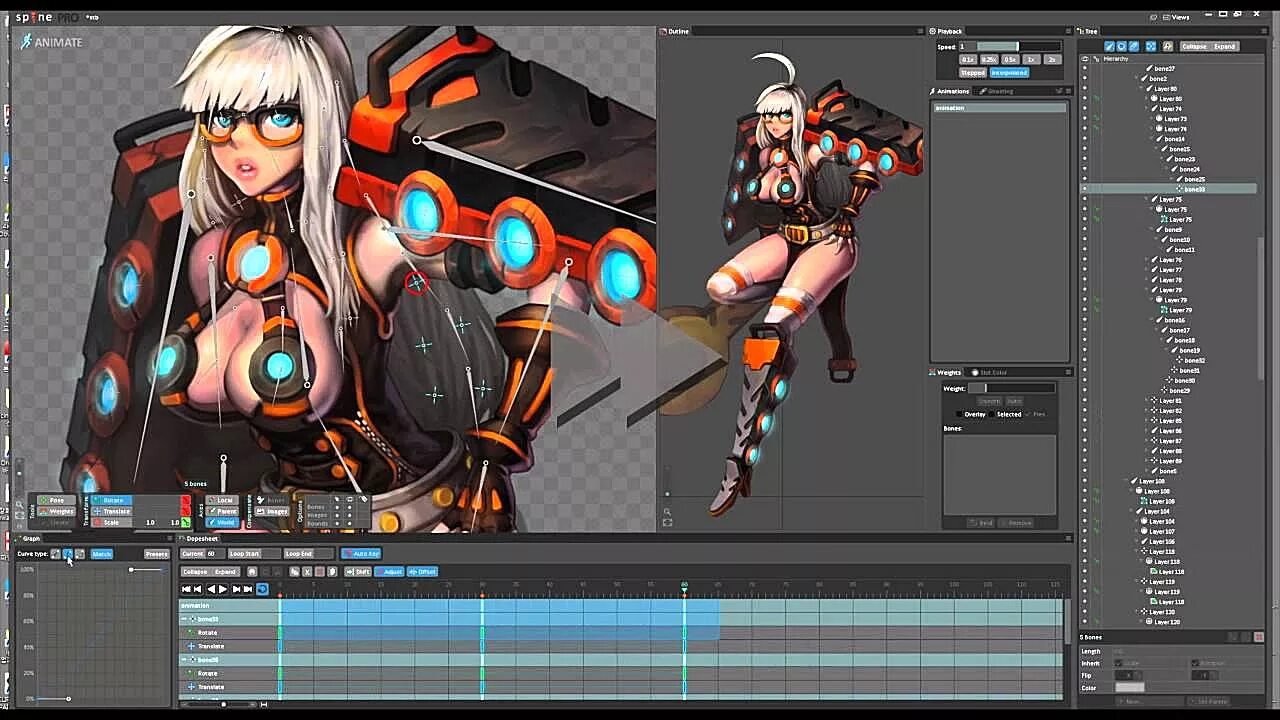1280x720 pixels.
Task: Open the Animations tab
Action: 950,91
